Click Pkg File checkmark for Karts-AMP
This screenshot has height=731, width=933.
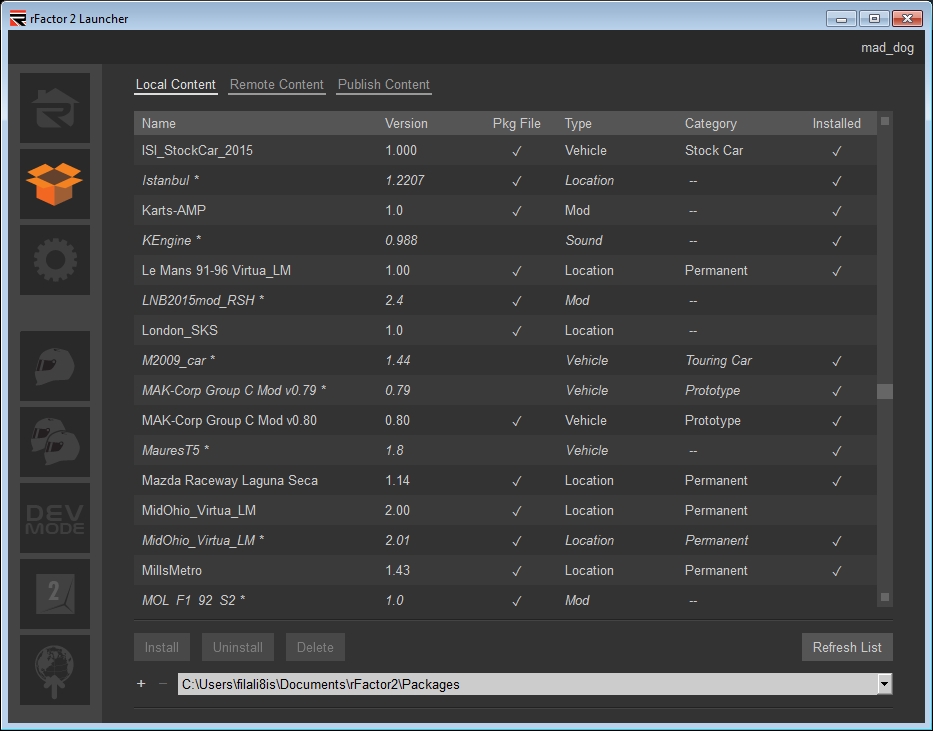[516, 211]
